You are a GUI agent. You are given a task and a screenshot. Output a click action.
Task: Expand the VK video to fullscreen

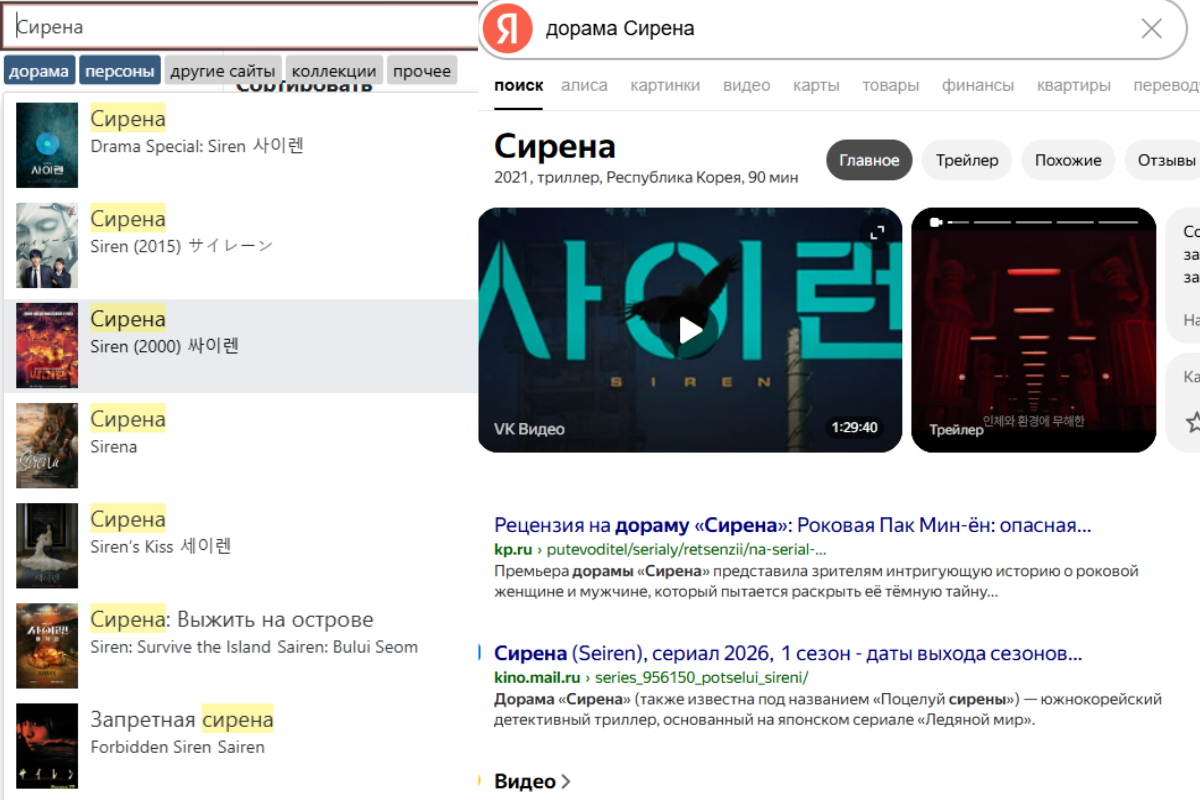coord(877,232)
